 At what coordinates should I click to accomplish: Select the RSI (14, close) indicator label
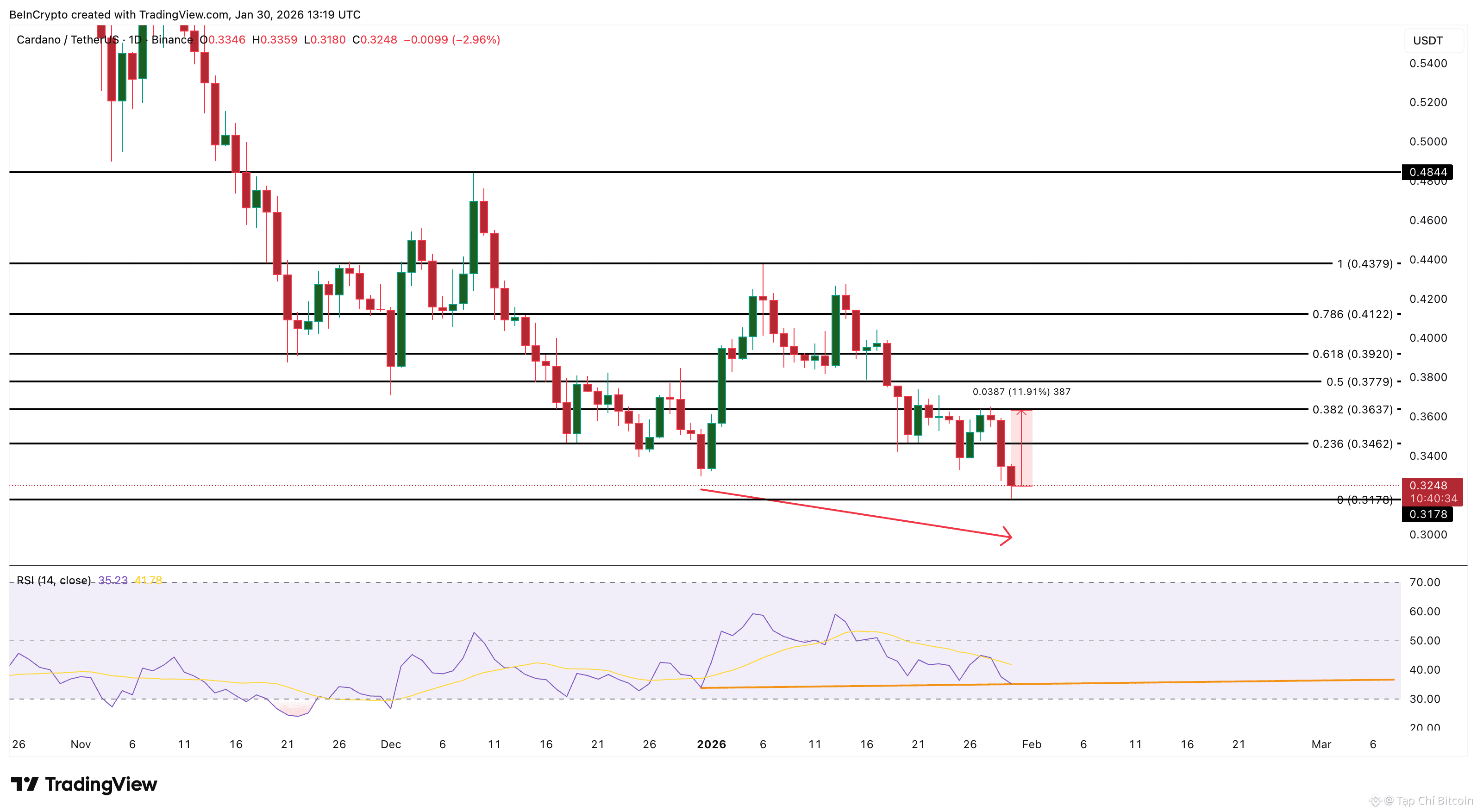[x=53, y=581]
